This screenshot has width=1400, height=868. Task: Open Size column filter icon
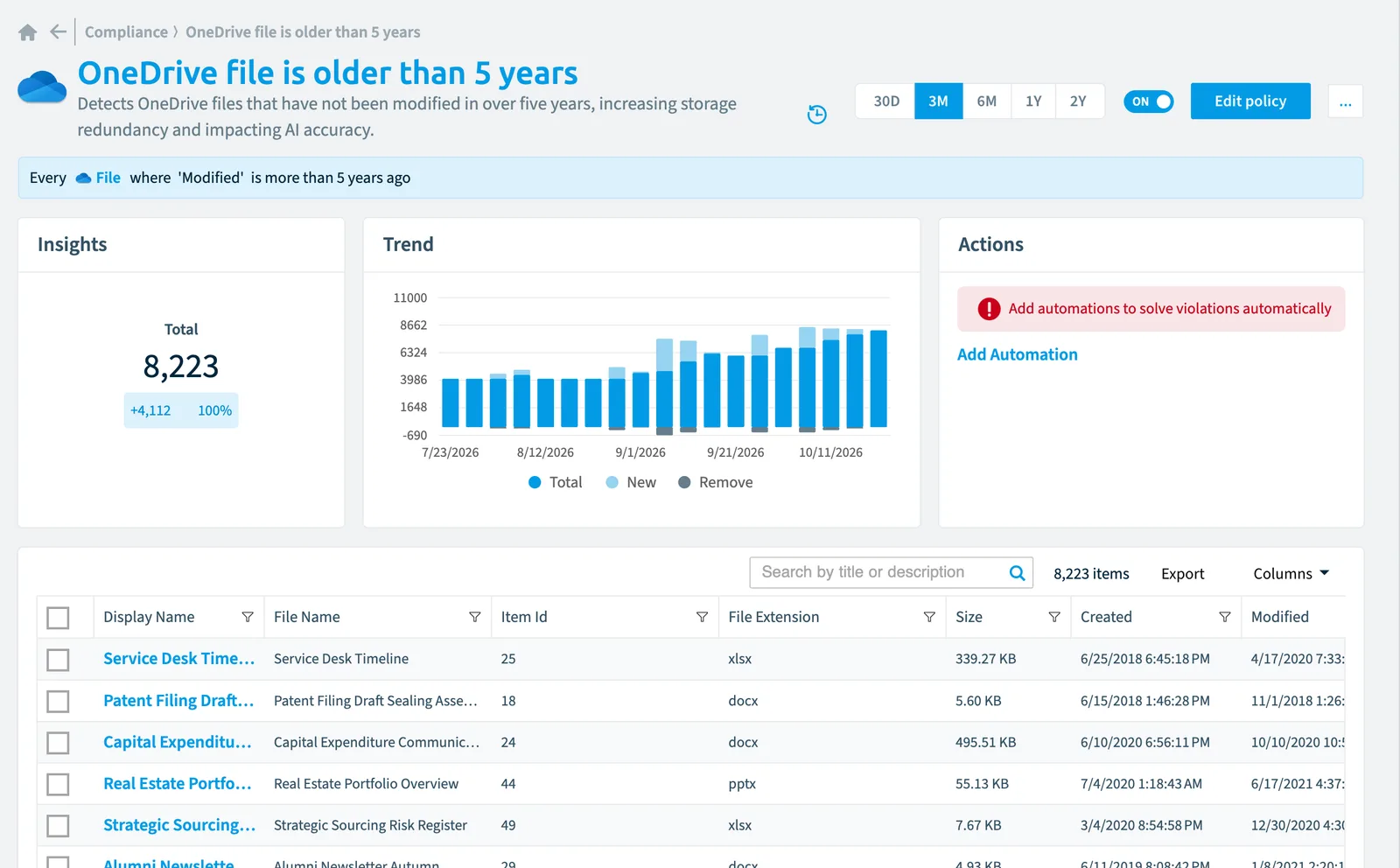pyautogui.click(x=1054, y=617)
